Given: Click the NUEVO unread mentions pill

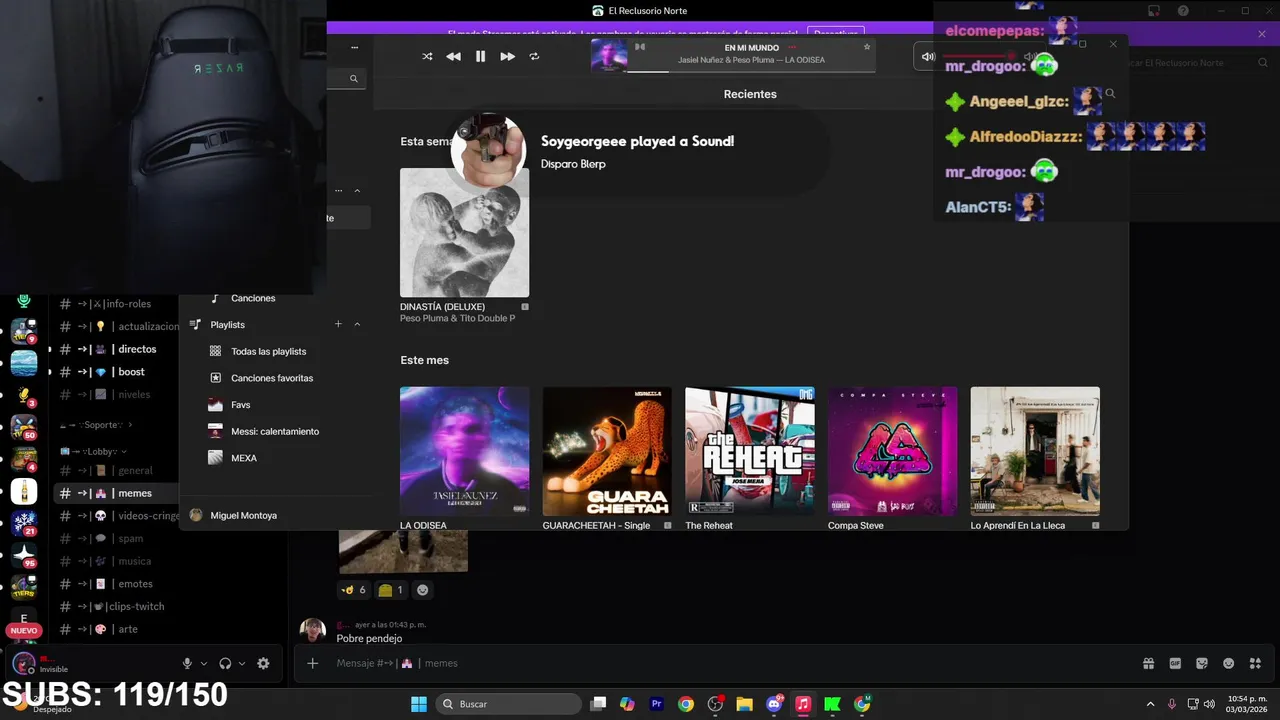Looking at the screenshot, I should click(x=24, y=631).
